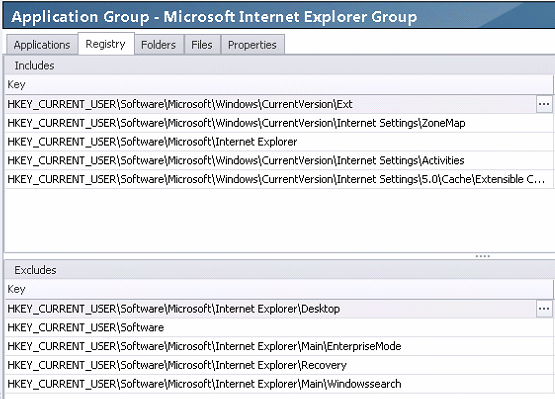Open the Properties tab

point(252,45)
